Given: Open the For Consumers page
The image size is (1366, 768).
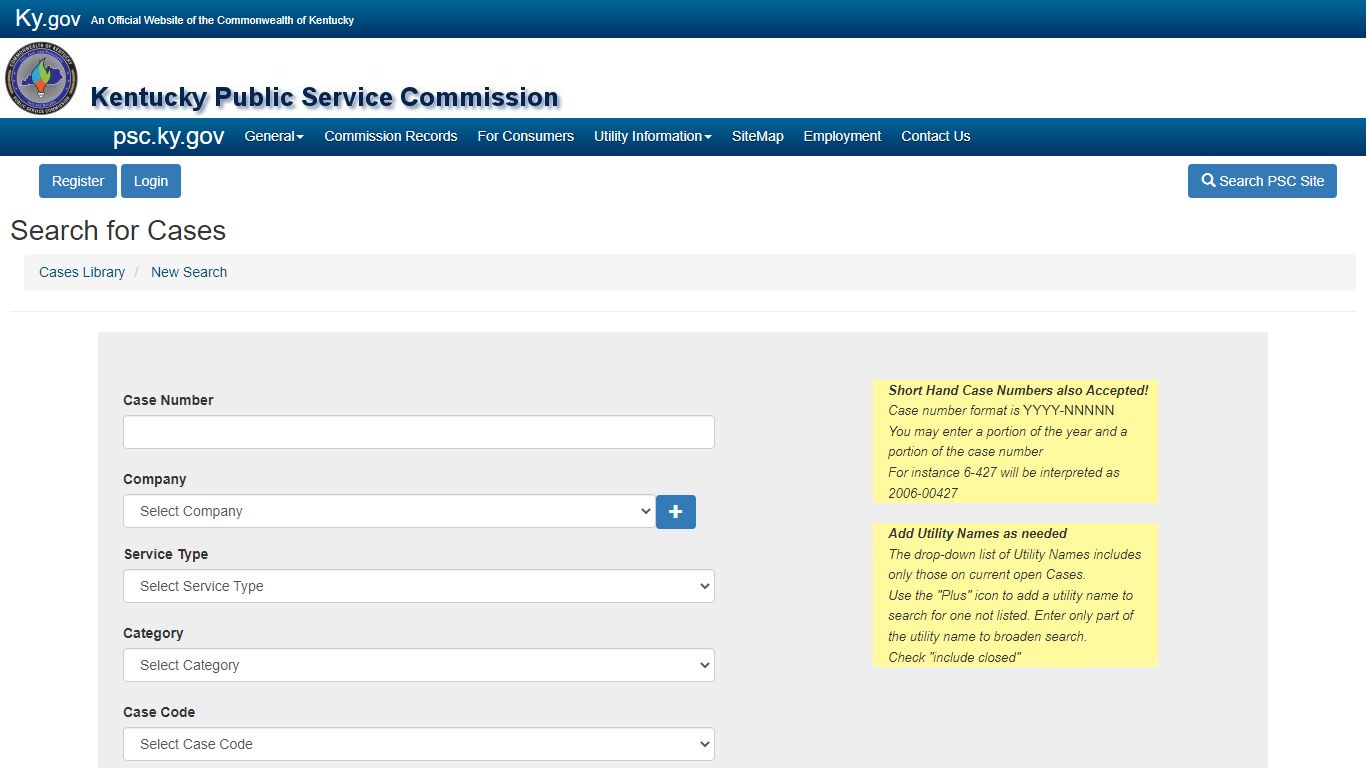Looking at the screenshot, I should (x=526, y=136).
